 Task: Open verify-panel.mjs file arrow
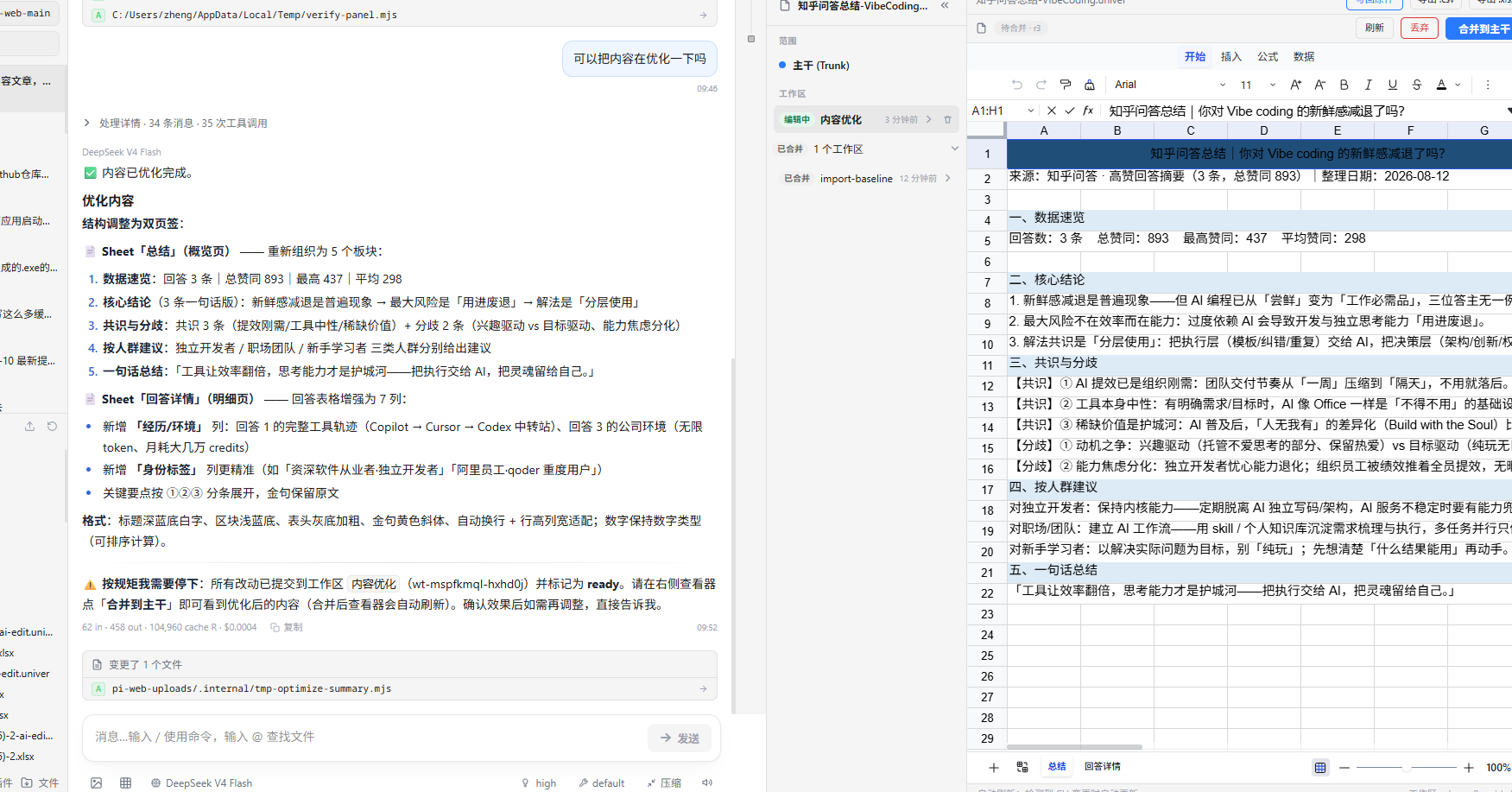[704, 16]
